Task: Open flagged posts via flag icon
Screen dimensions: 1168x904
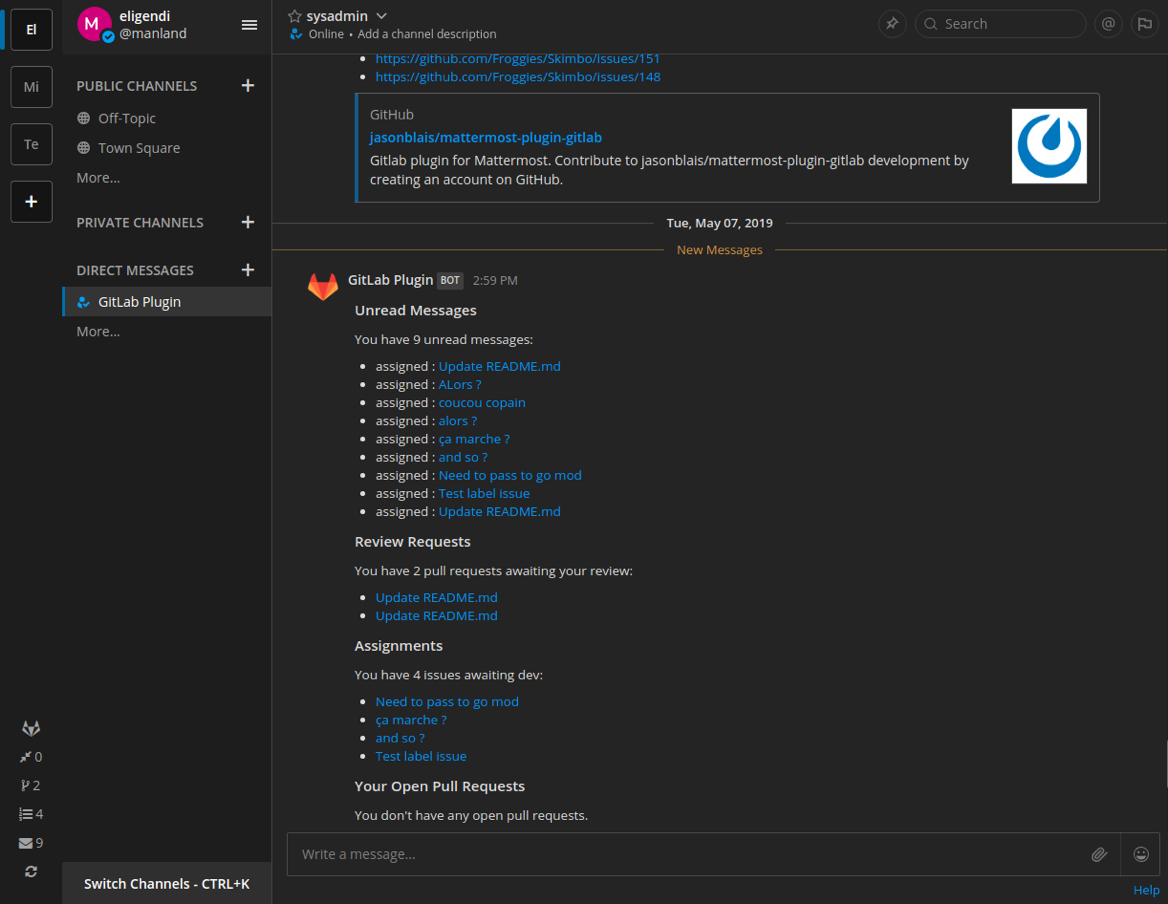Action: tap(1145, 24)
